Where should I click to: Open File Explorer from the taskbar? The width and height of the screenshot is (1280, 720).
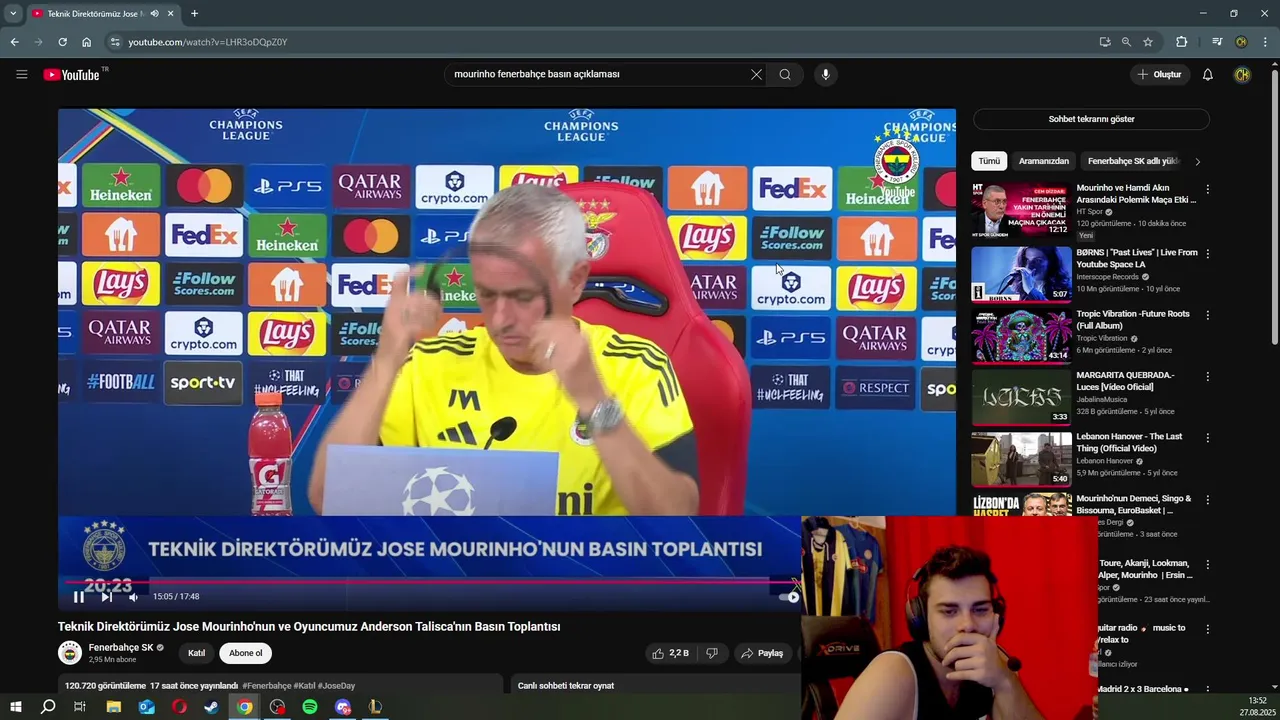[114, 707]
